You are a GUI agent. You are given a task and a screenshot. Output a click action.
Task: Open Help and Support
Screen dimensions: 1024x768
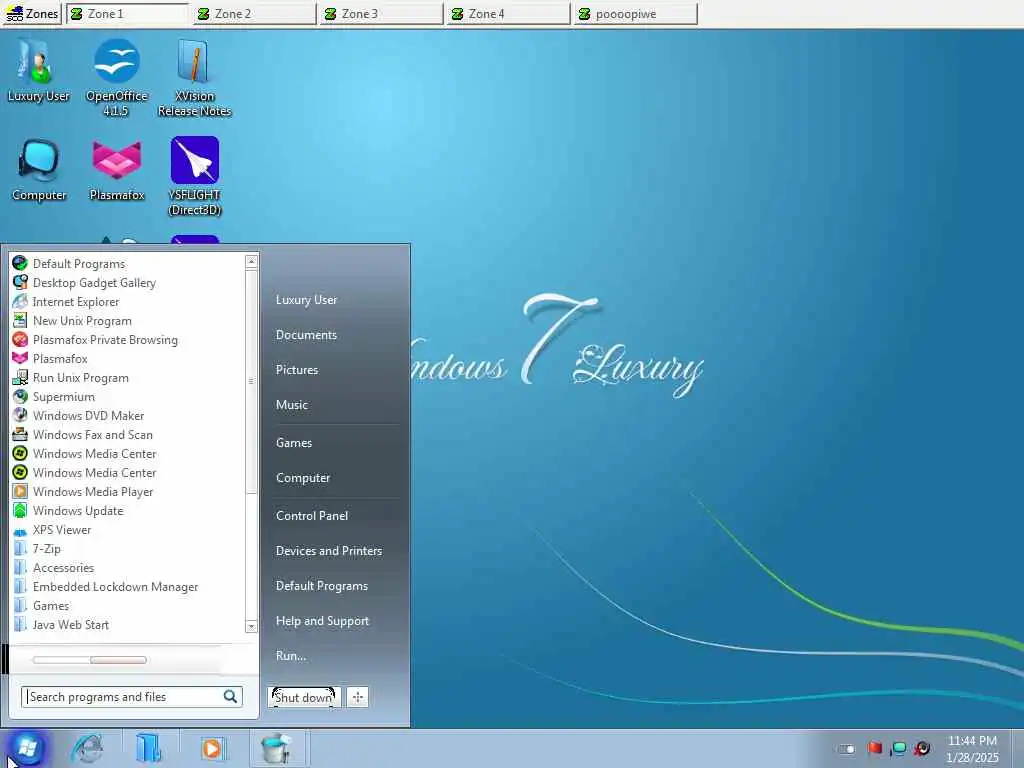[322, 621]
